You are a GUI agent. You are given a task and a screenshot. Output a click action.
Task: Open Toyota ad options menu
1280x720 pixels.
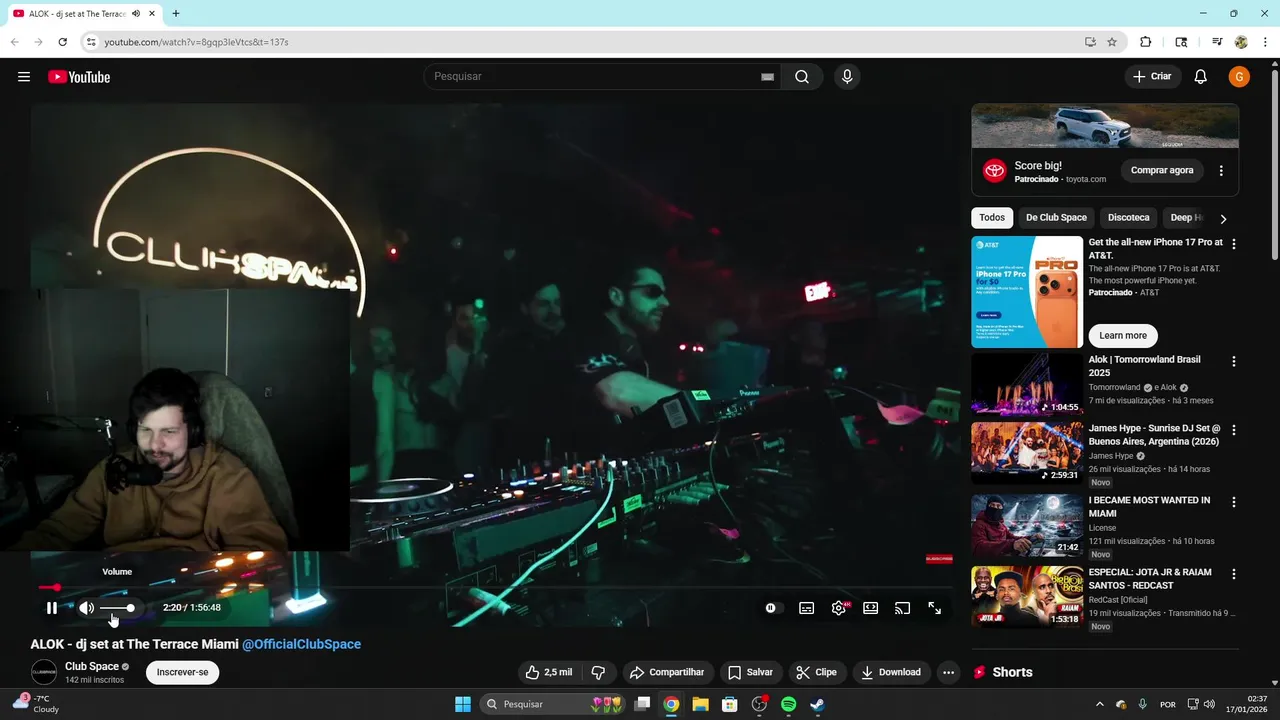pos(1221,171)
